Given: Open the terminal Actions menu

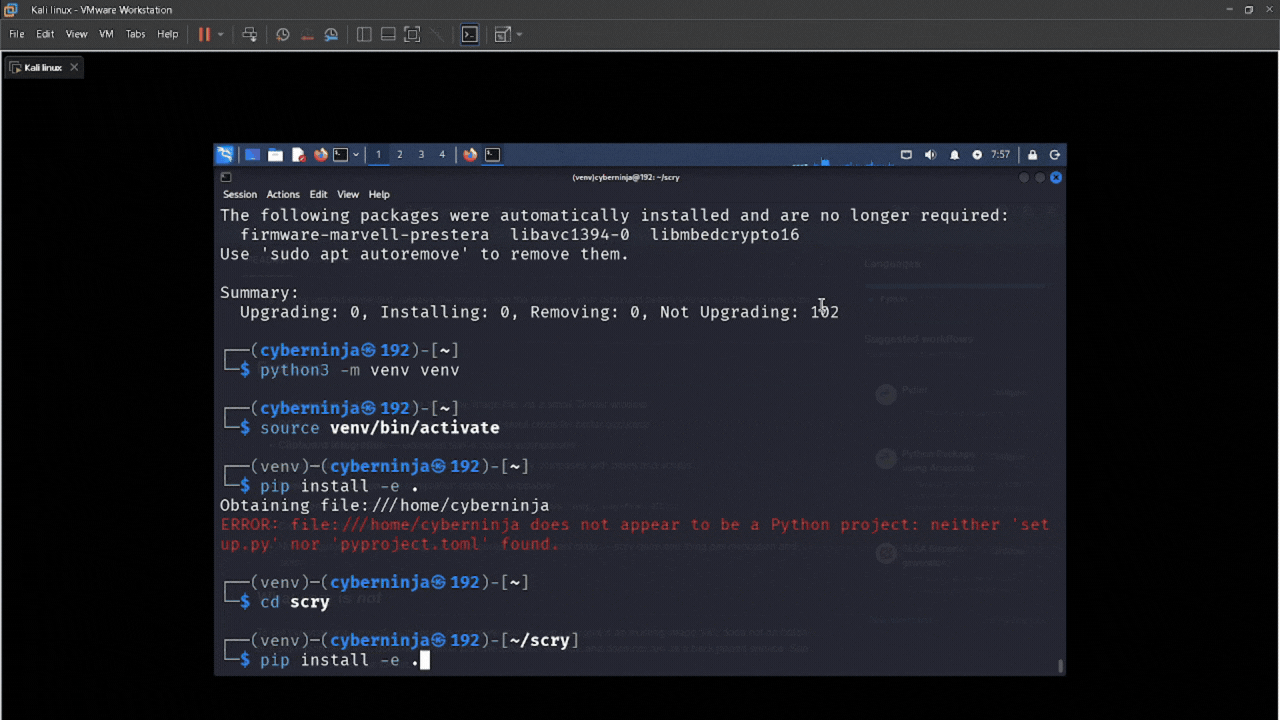Looking at the screenshot, I should [283, 194].
